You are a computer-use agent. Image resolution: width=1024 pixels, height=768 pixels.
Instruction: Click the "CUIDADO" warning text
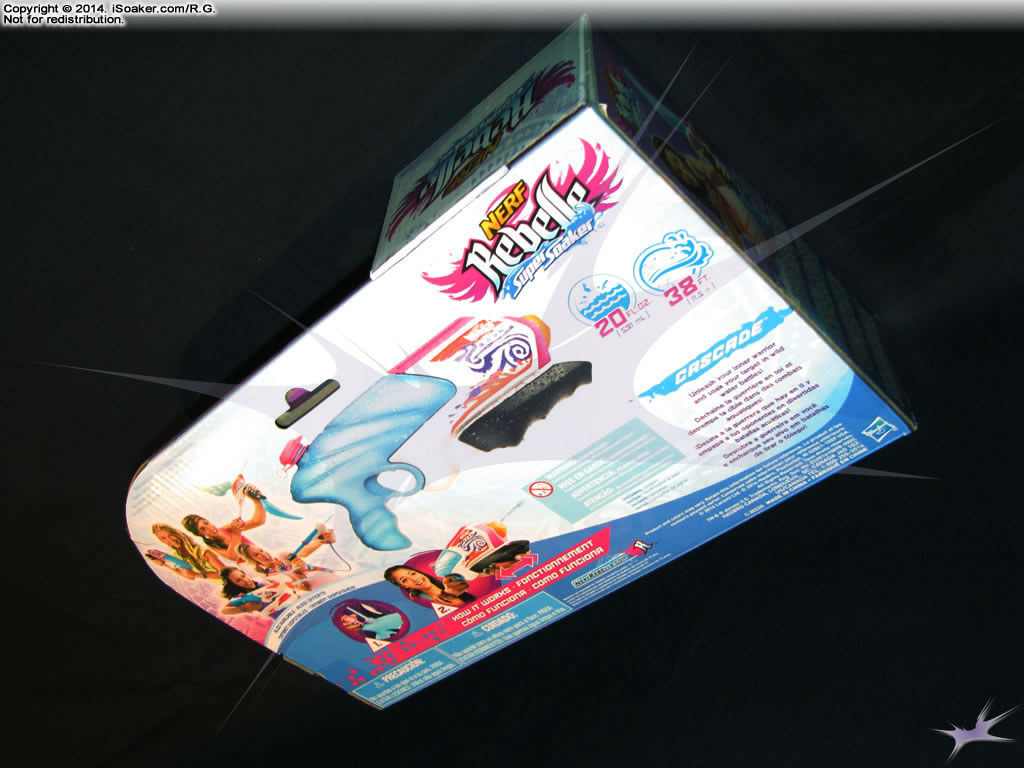pyautogui.click(x=501, y=622)
